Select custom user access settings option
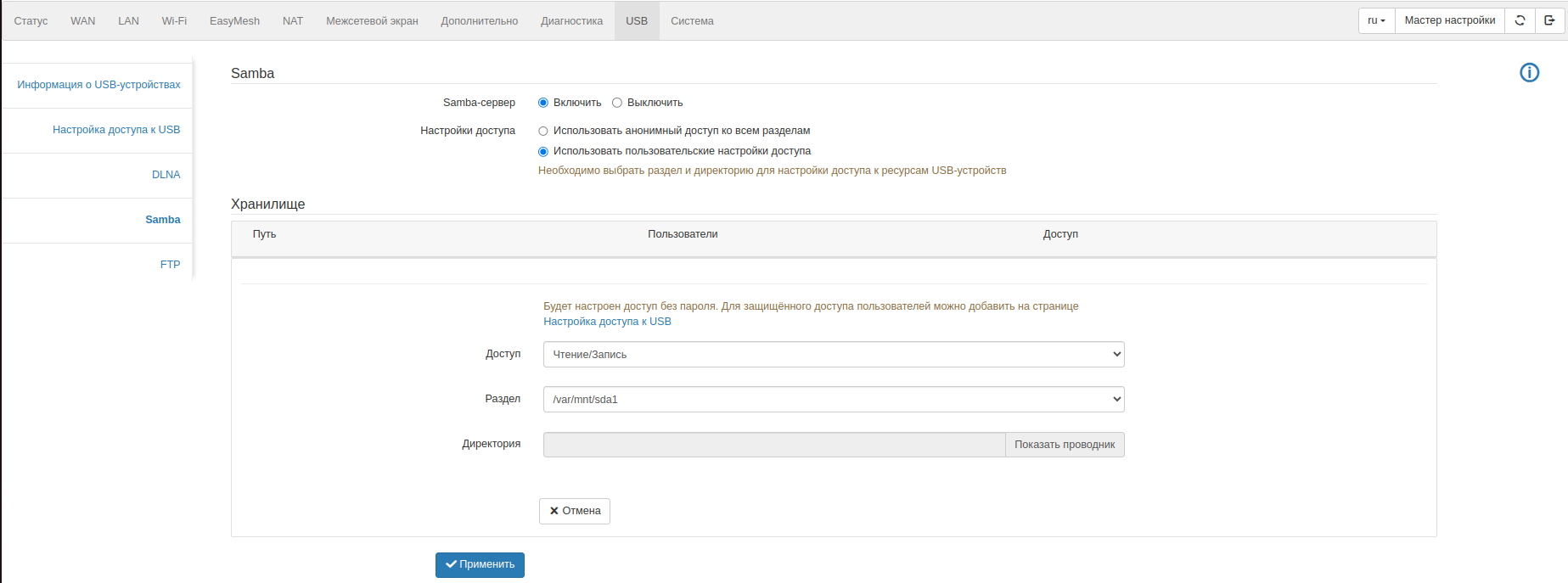 [x=543, y=152]
